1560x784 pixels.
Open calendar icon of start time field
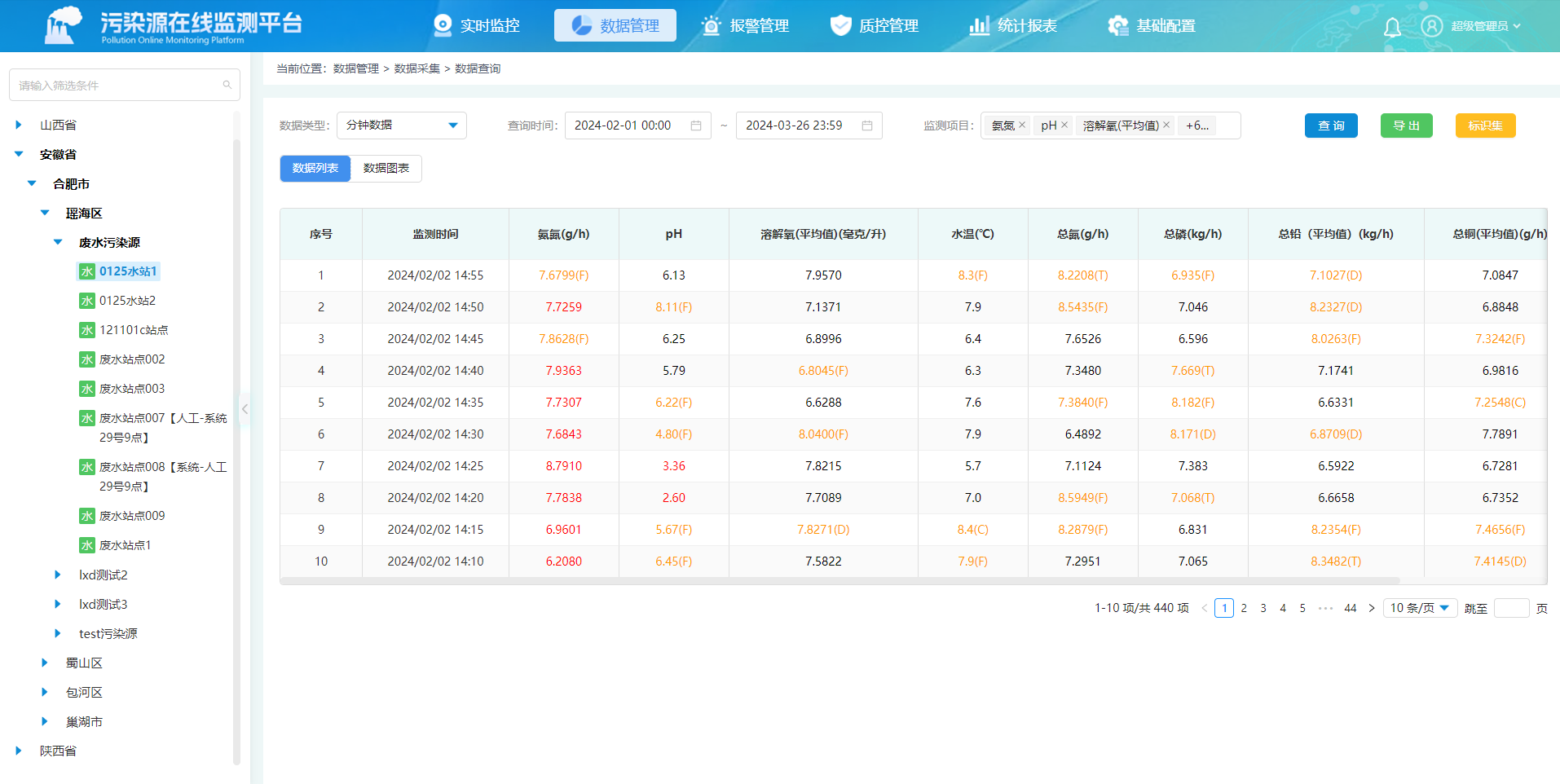tap(696, 126)
